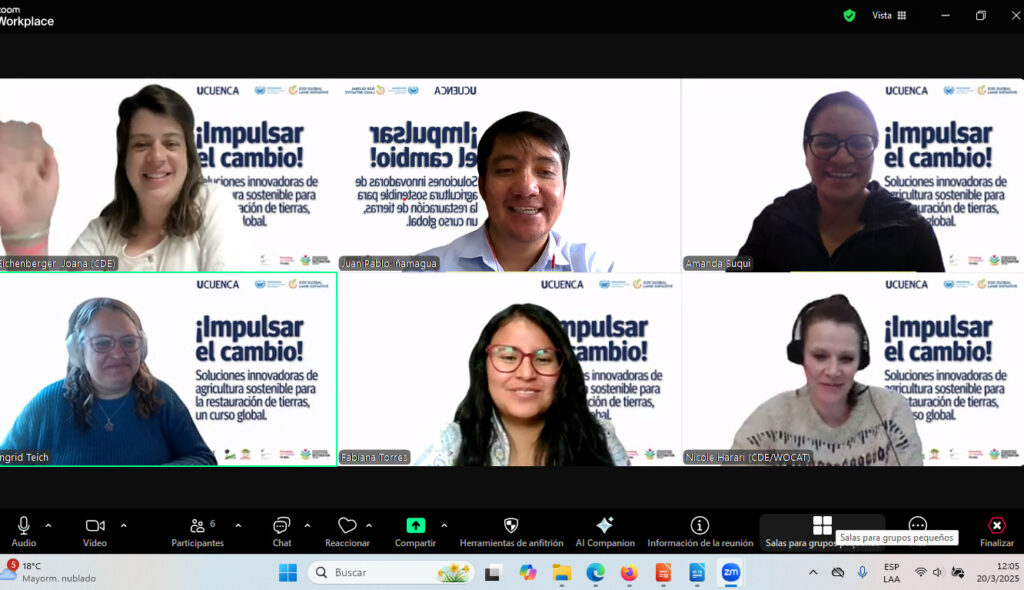The width and height of the screenshot is (1024, 590).
Task: Click the green encryption shield icon
Action: click(x=849, y=16)
